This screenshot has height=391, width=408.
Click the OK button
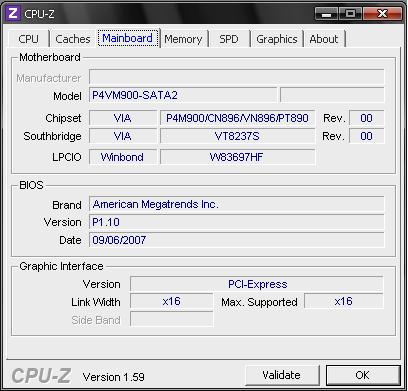[363, 375]
